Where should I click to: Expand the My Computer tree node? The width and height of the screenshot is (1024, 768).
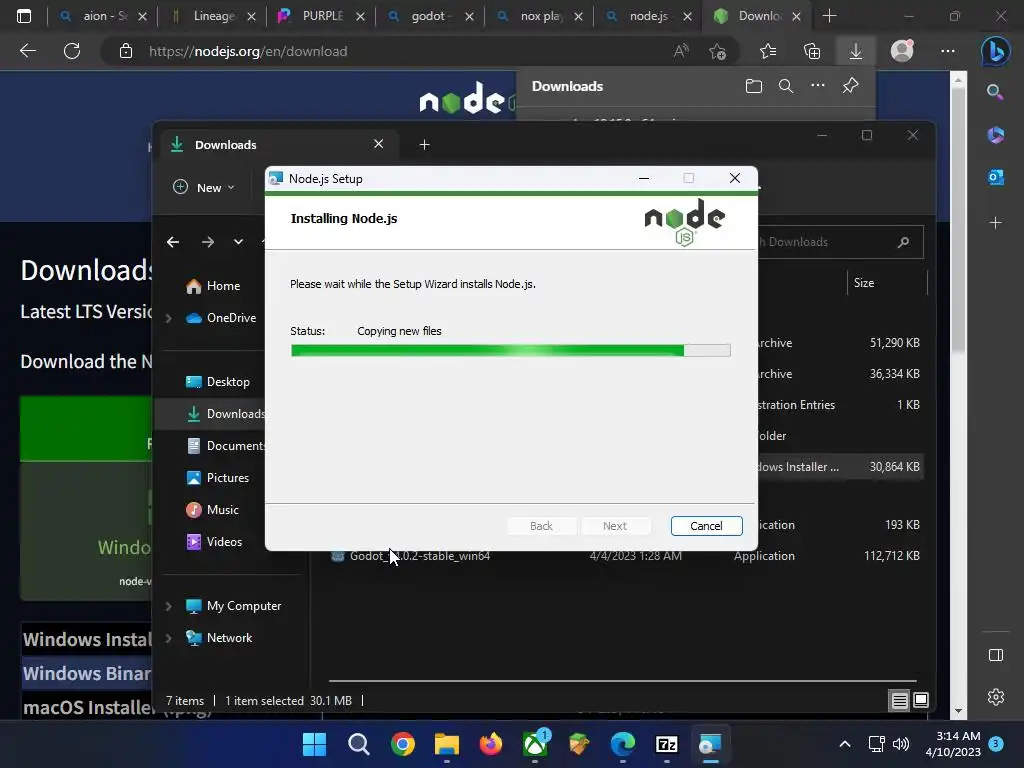point(168,606)
